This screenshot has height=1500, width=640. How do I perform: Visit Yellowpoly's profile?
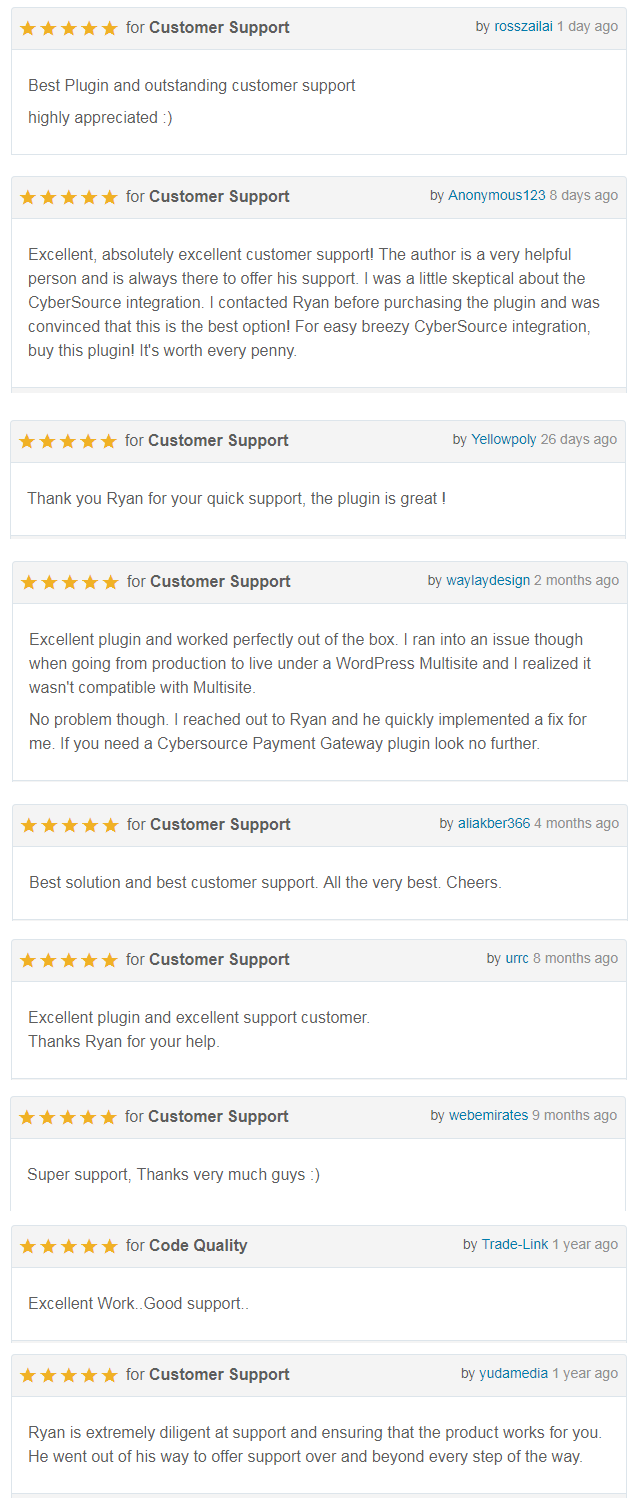[x=504, y=440]
